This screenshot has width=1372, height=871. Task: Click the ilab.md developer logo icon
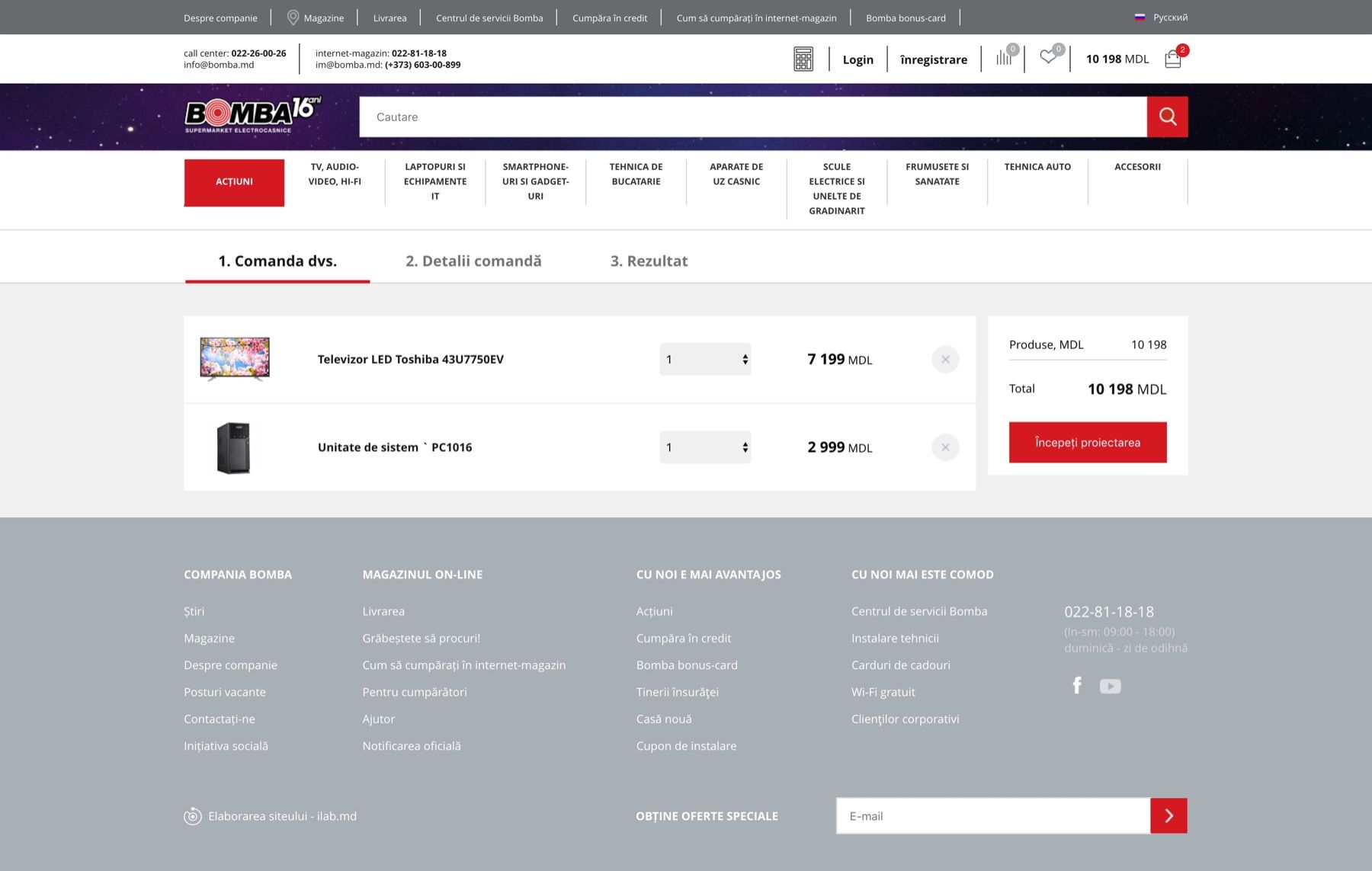click(193, 816)
